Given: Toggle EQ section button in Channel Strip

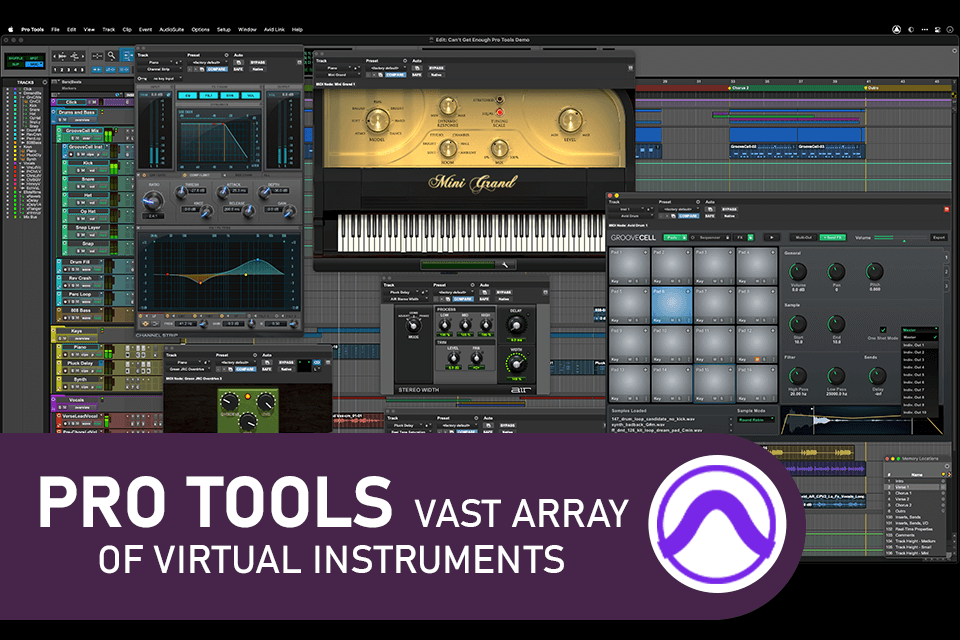Looking at the screenshot, I should tap(188, 96).
